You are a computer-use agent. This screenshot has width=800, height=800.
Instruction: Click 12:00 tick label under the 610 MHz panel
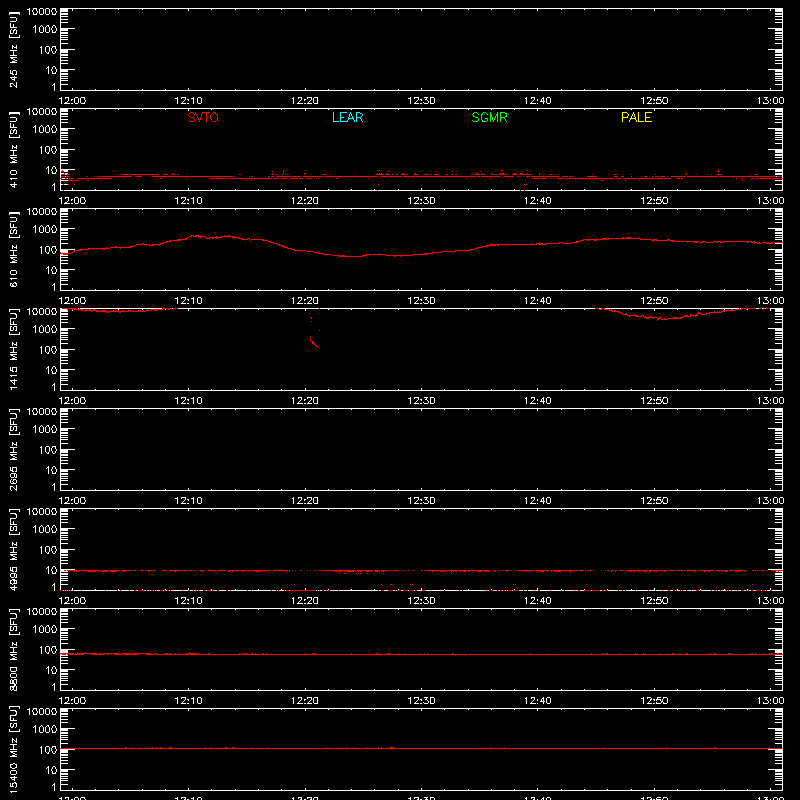[72, 301]
